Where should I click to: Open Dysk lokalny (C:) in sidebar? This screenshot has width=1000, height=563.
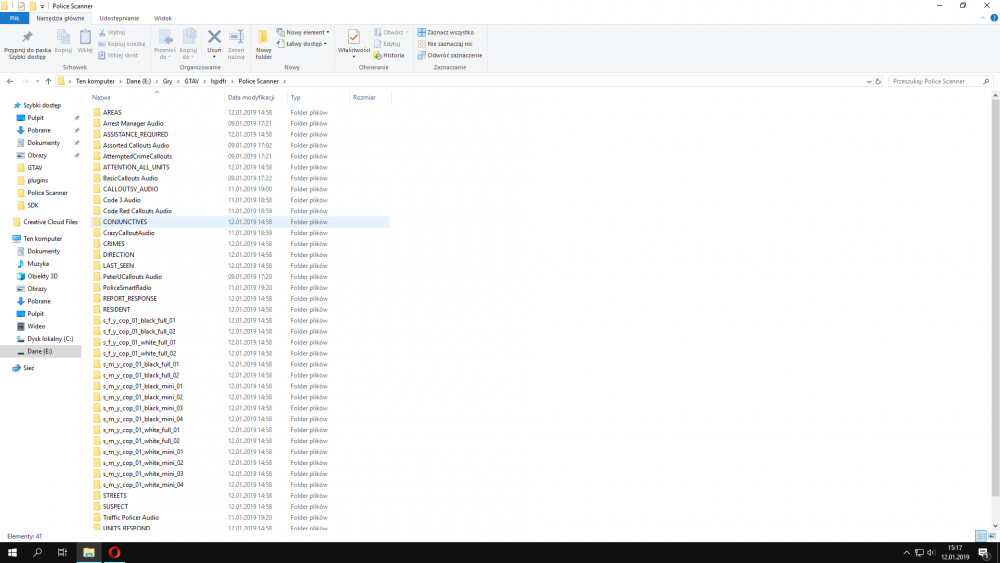50,339
